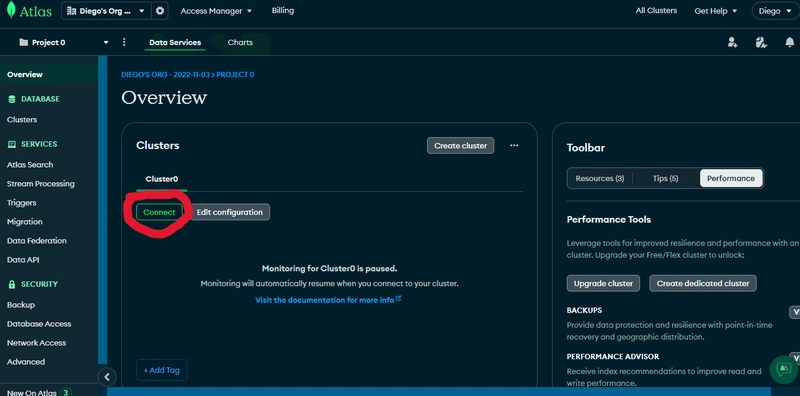Open Network Access in the sidebar
The height and width of the screenshot is (396, 800).
click(36, 343)
